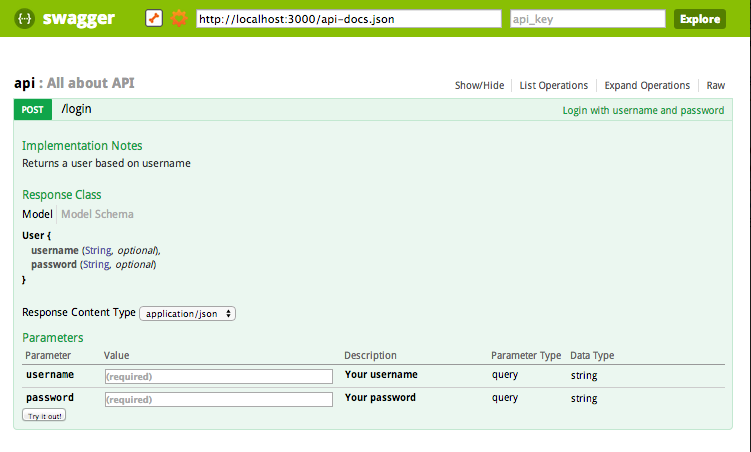Screen dimensions: 751x452
Task: Click the Data Type column header
Action: (x=592, y=355)
